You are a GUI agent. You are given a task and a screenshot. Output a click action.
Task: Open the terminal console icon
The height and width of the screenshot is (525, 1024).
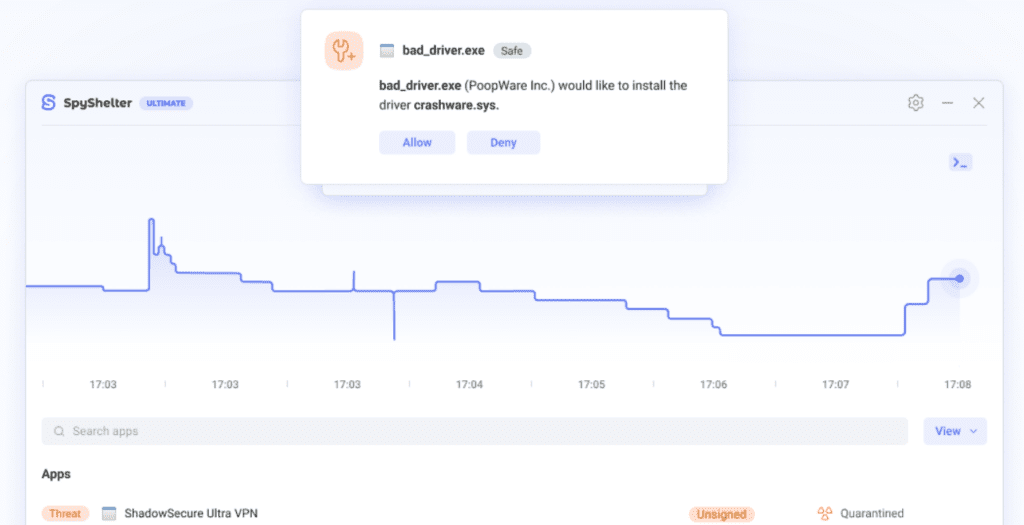tap(960, 162)
